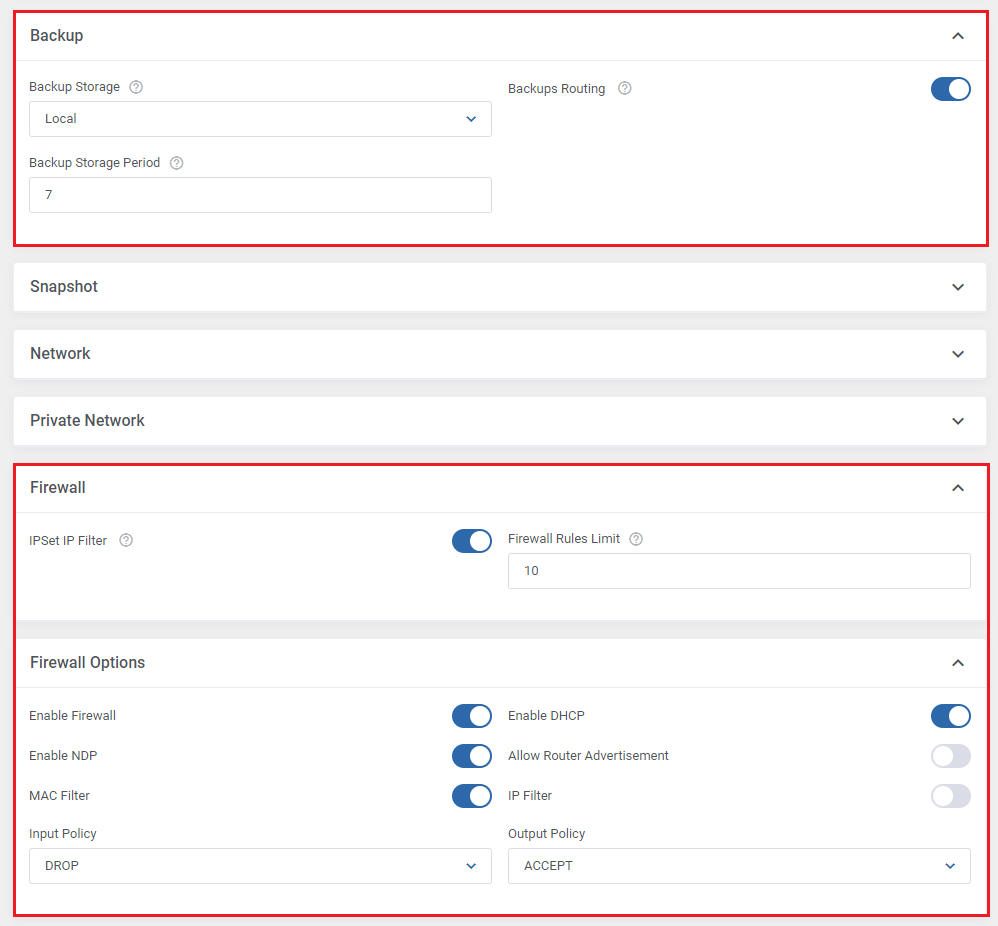The width and height of the screenshot is (998, 926).
Task: Collapse the Firewall Options section chevron
Action: pyautogui.click(x=958, y=663)
